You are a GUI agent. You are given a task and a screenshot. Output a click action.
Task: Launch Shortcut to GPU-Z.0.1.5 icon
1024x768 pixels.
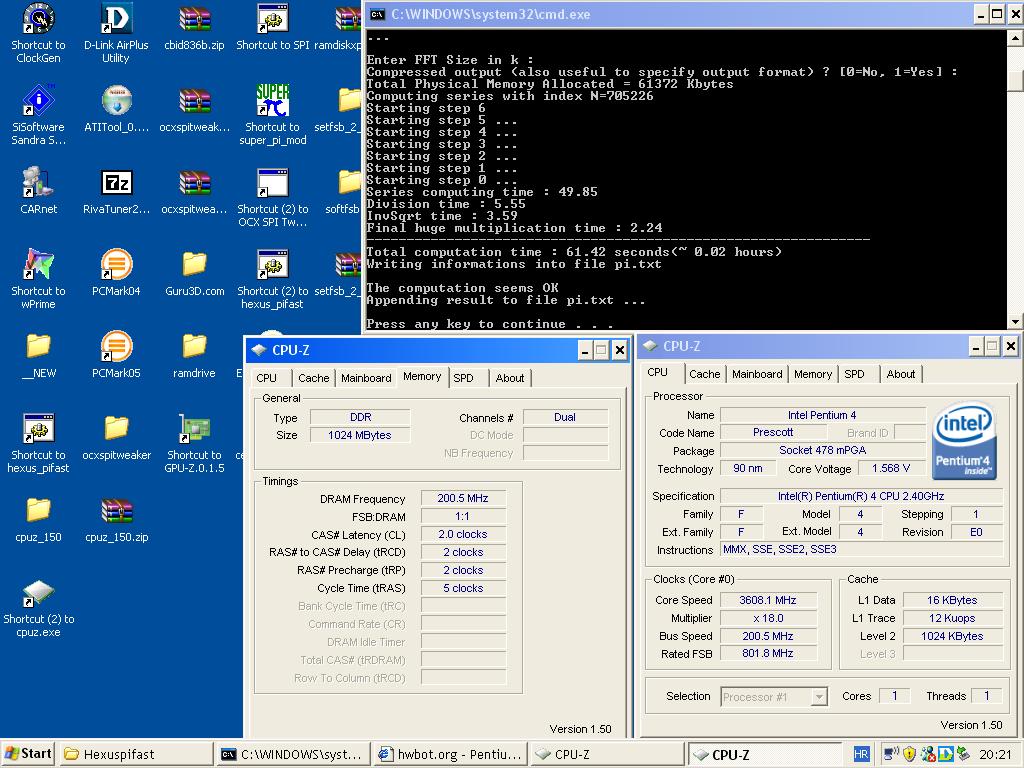(x=195, y=429)
